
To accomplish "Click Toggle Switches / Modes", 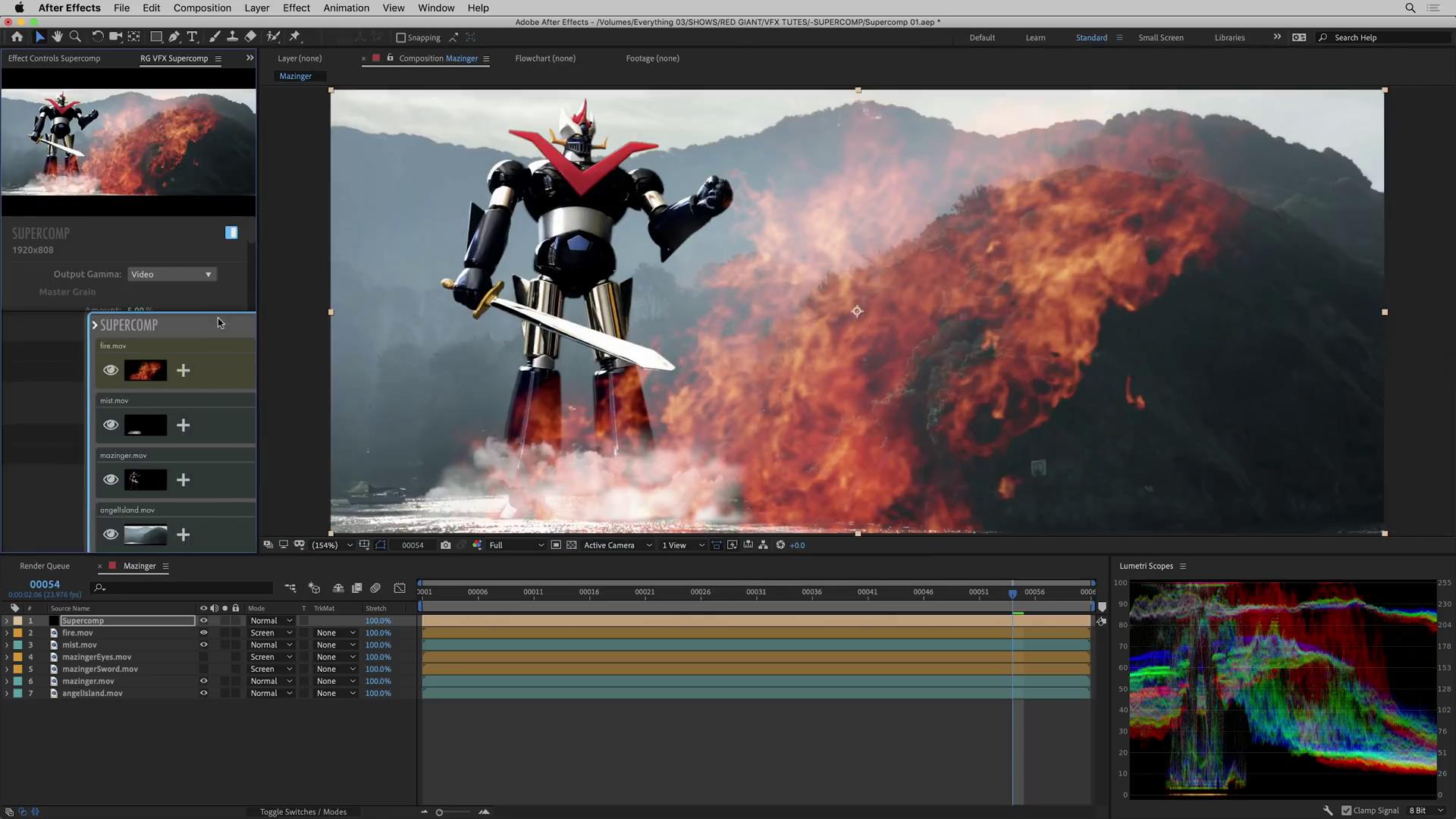I will click(x=303, y=811).
